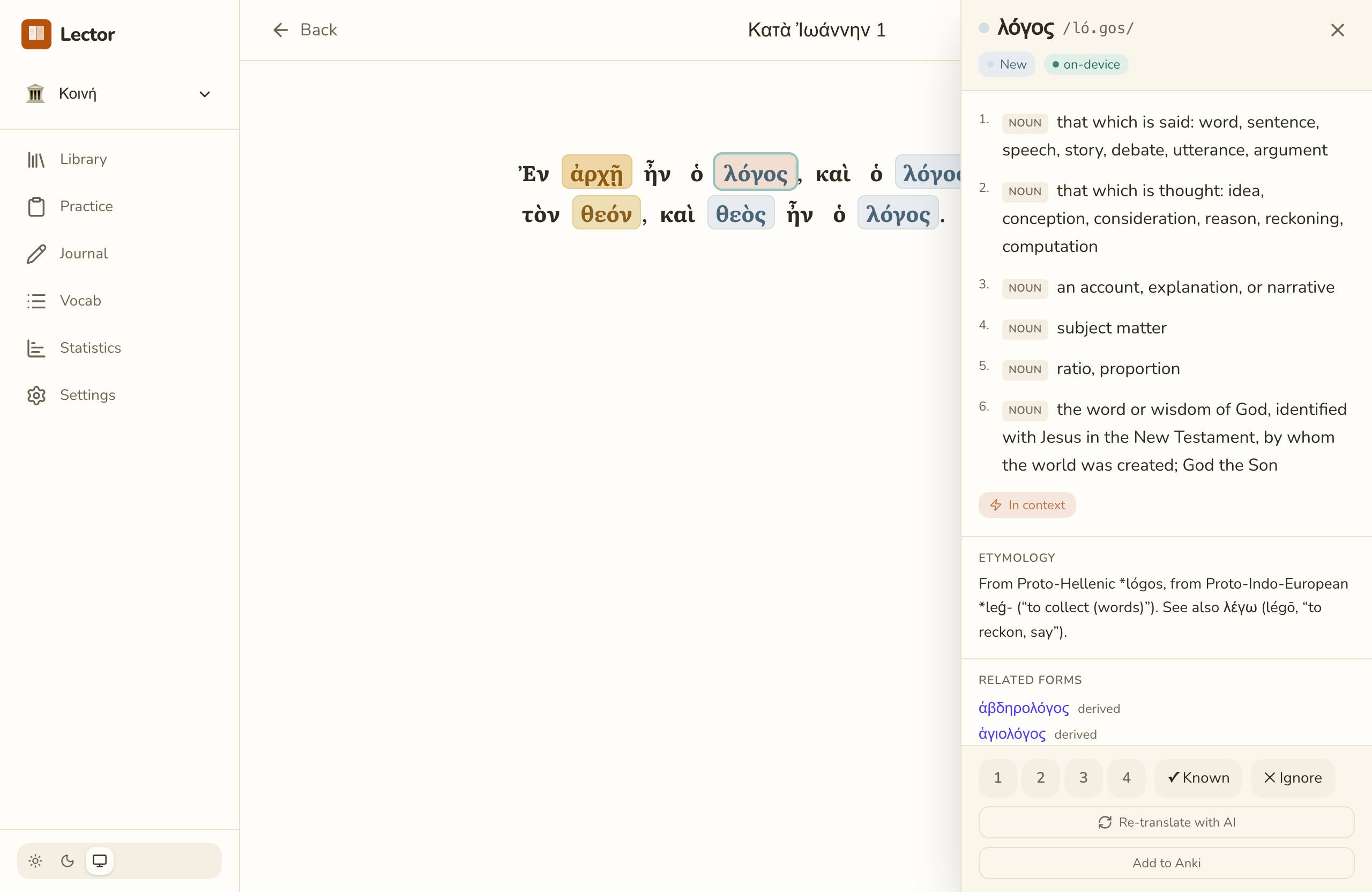This screenshot has height=892, width=1372.
Task: Click the New status badge
Action: (x=1006, y=64)
